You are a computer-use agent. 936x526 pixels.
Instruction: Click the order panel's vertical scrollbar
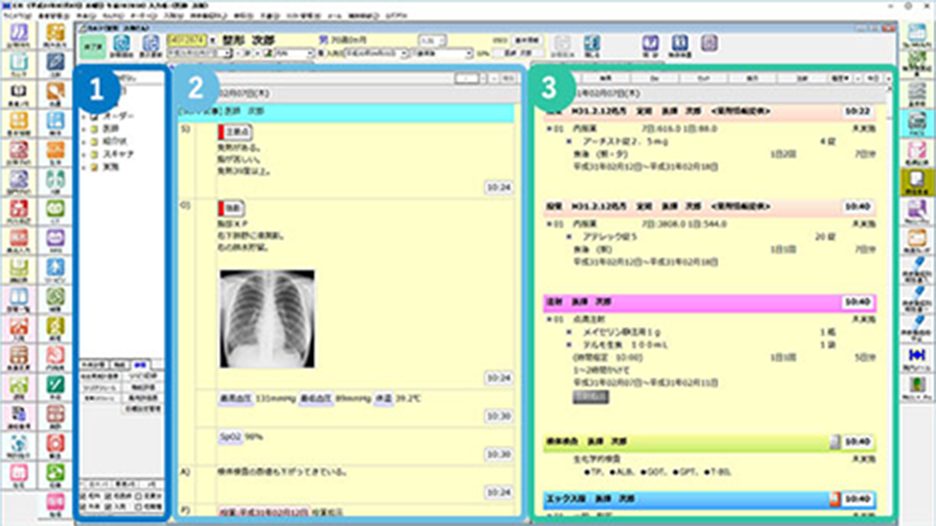(888, 299)
